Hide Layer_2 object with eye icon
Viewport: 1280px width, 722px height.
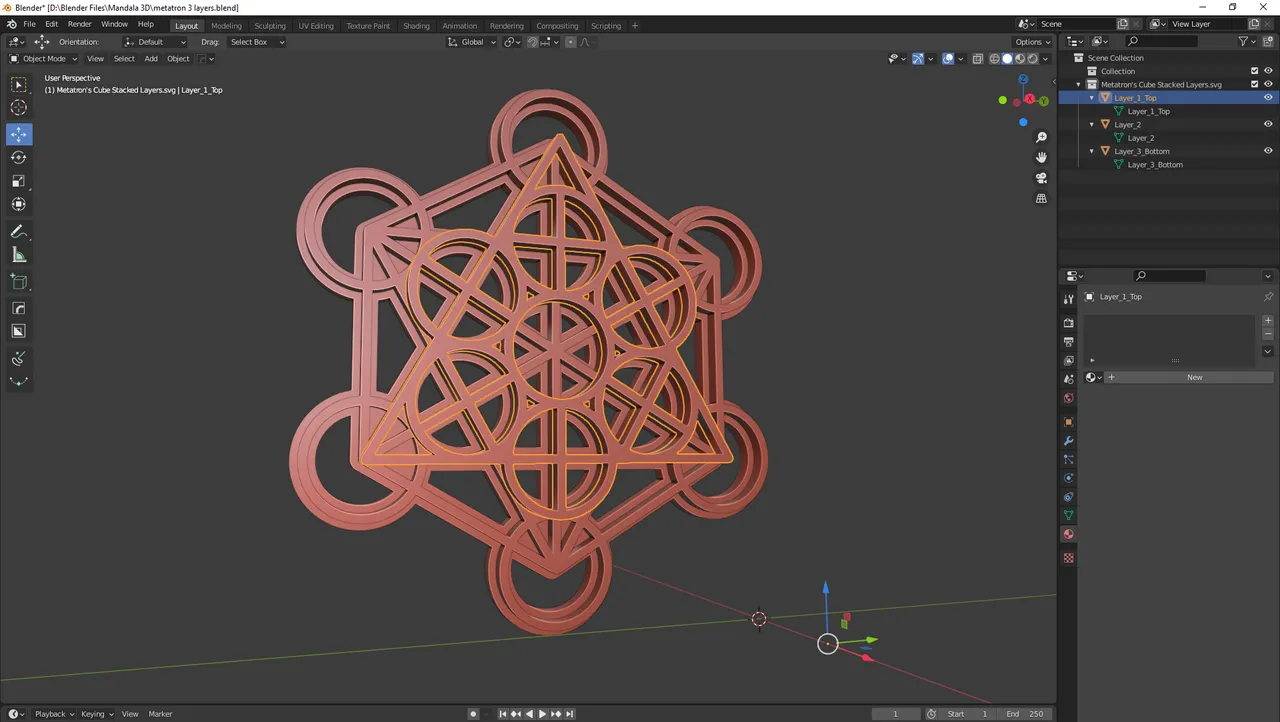point(1268,124)
